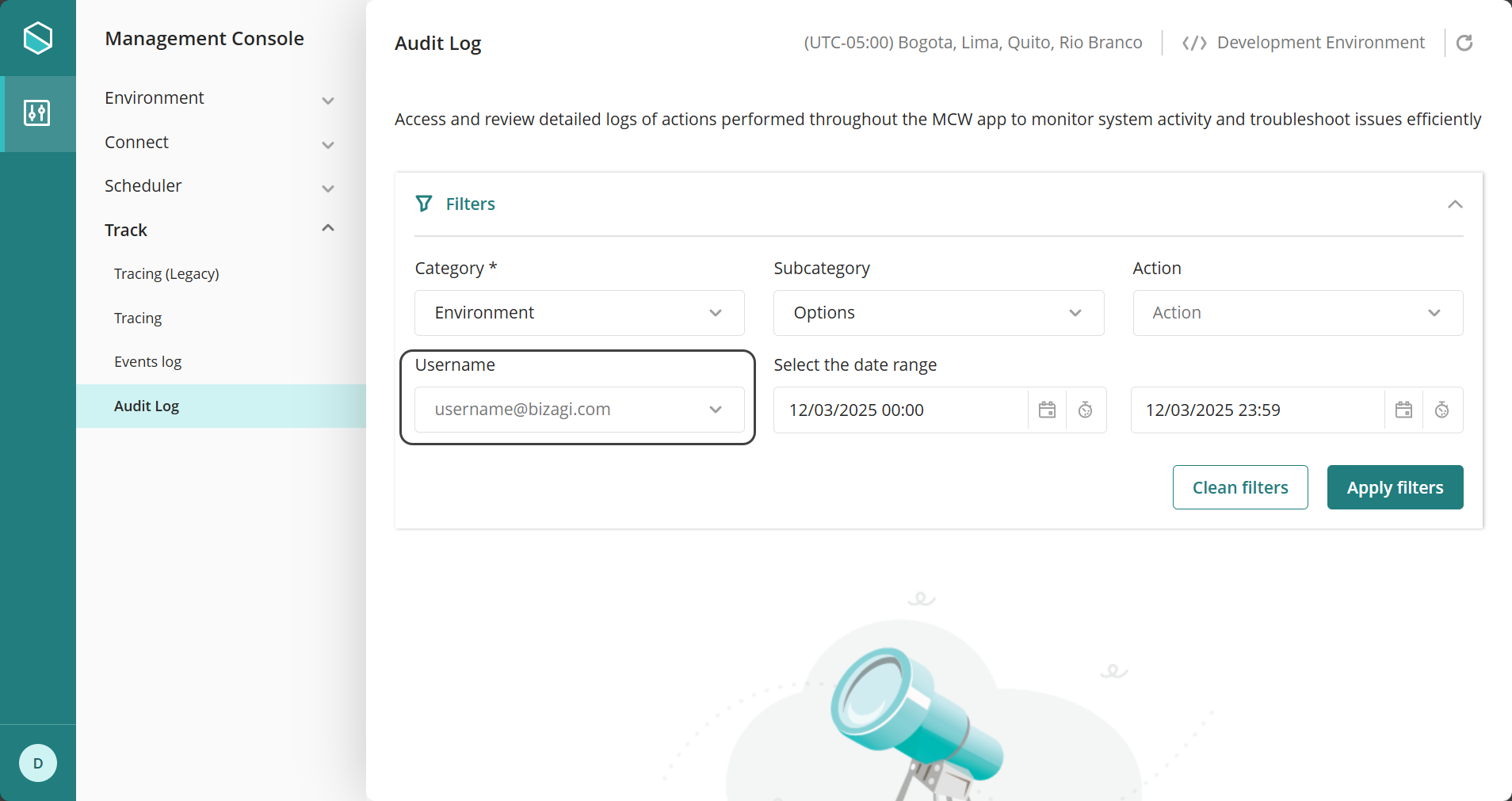
Task: Open the Action dropdown
Action: pos(1297,313)
